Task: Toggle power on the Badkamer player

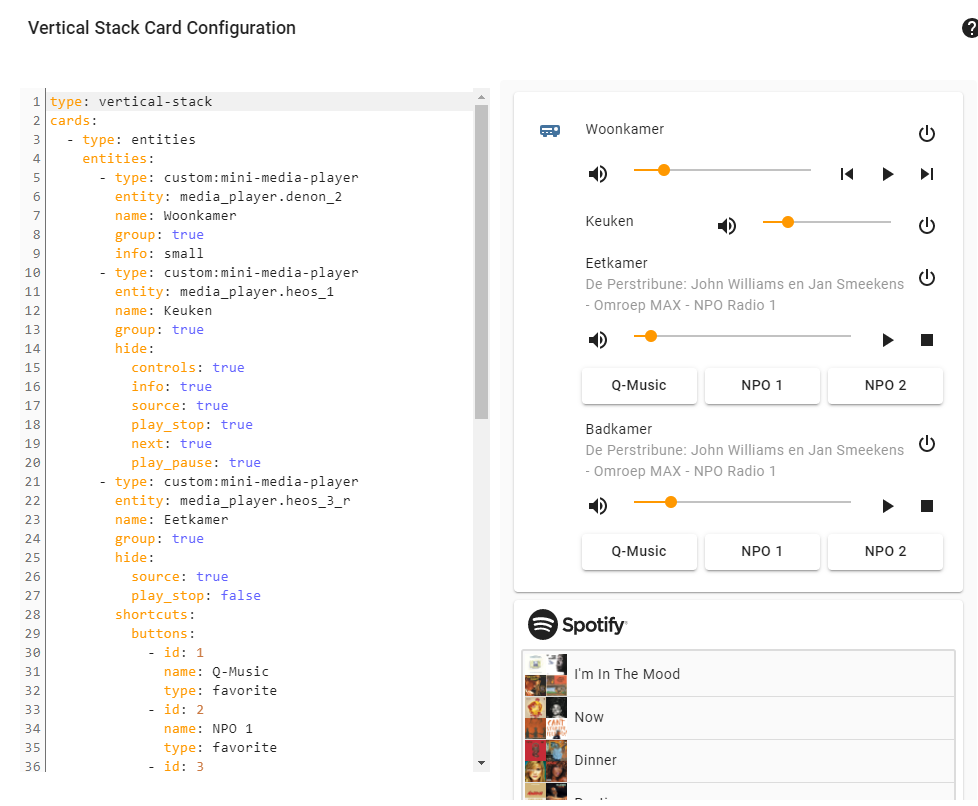Action: pyautogui.click(x=926, y=443)
